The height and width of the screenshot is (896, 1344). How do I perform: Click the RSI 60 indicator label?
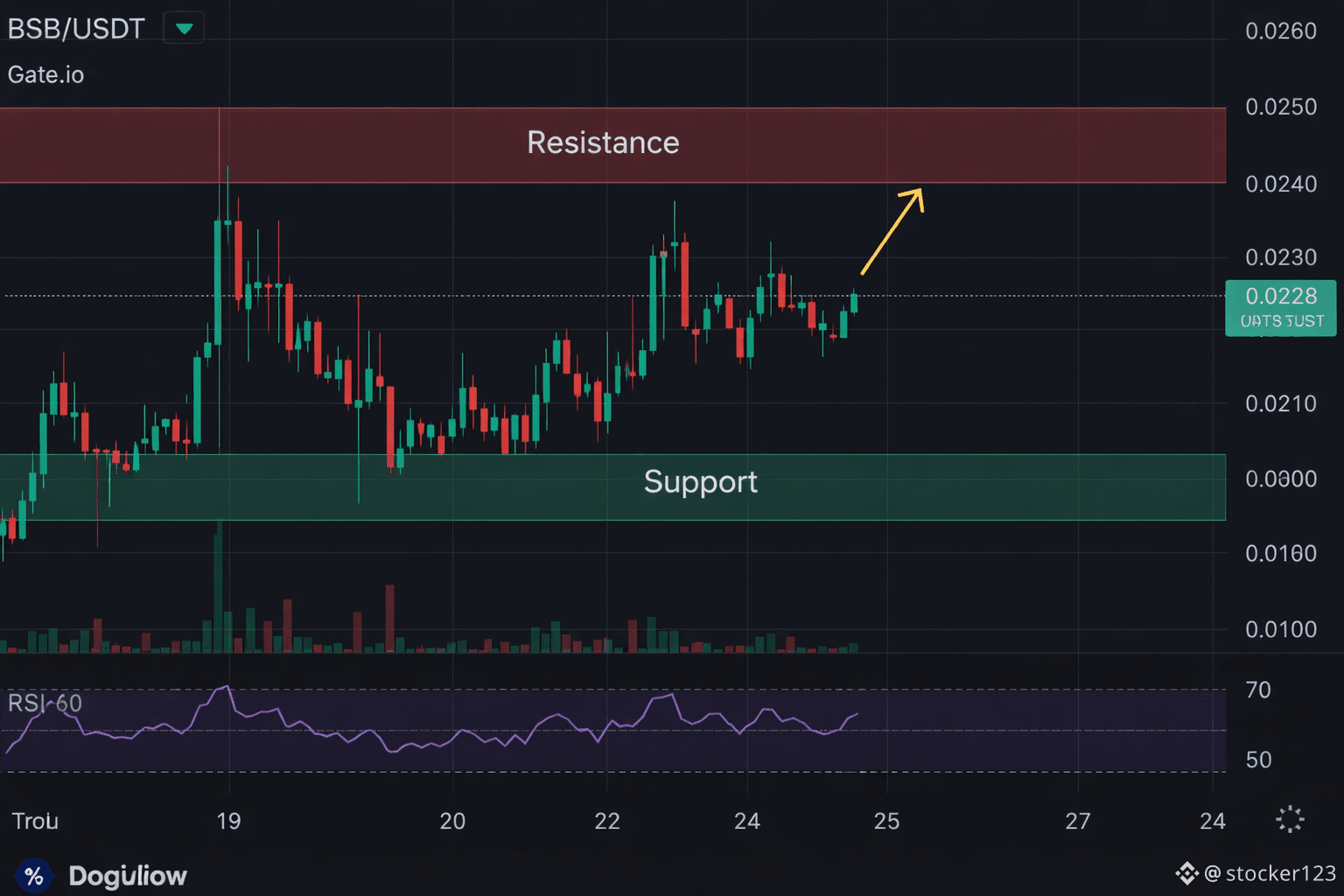(x=45, y=703)
